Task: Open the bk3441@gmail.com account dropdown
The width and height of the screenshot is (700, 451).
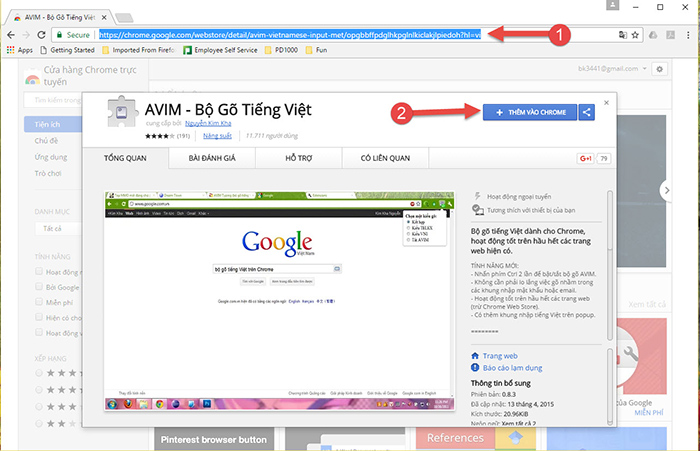Action: pyautogui.click(x=612, y=68)
